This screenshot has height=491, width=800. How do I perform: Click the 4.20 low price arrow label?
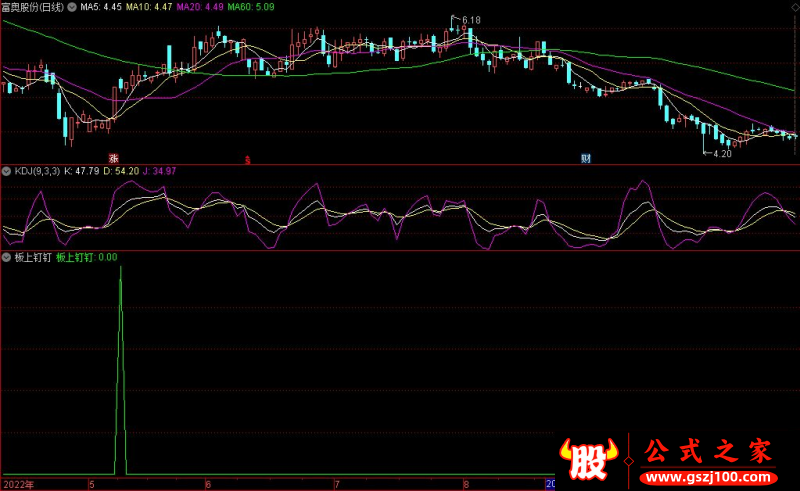[720, 153]
